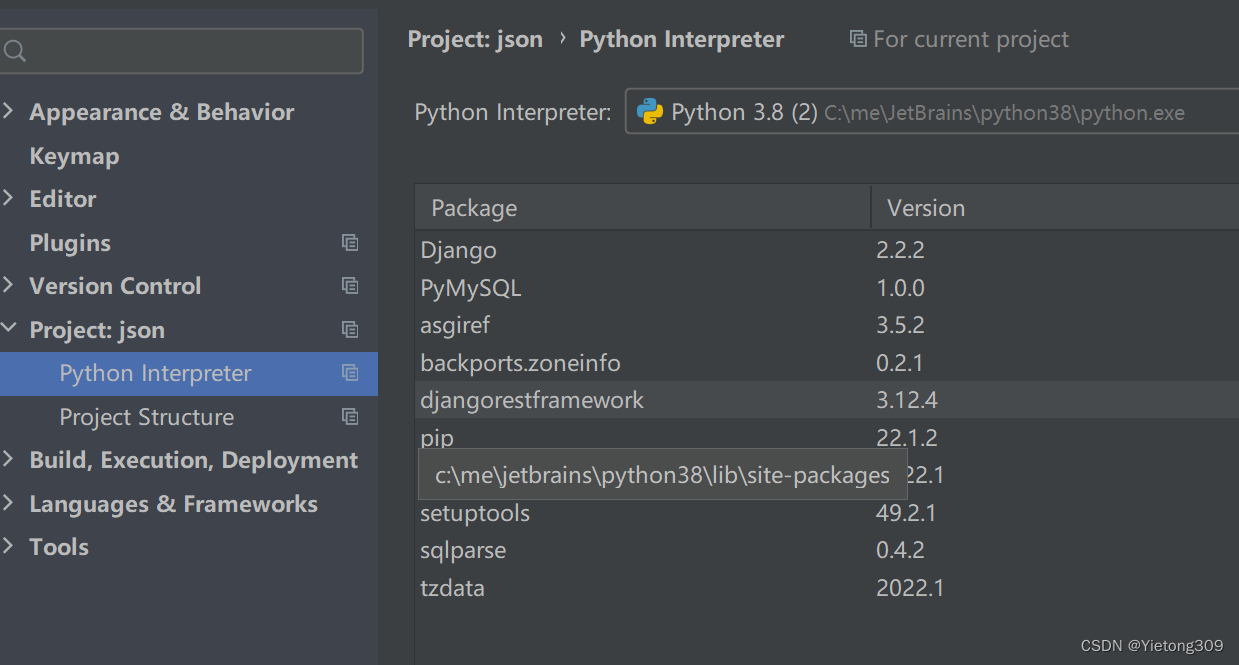
Task: Click the For current project icon
Action: pyautogui.click(x=857, y=38)
